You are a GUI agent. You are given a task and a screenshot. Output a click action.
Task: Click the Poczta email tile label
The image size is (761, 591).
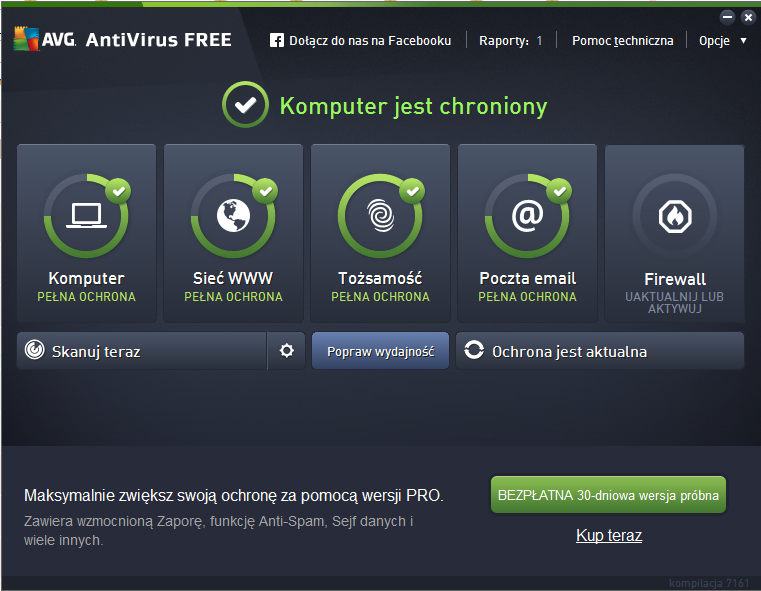click(528, 279)
